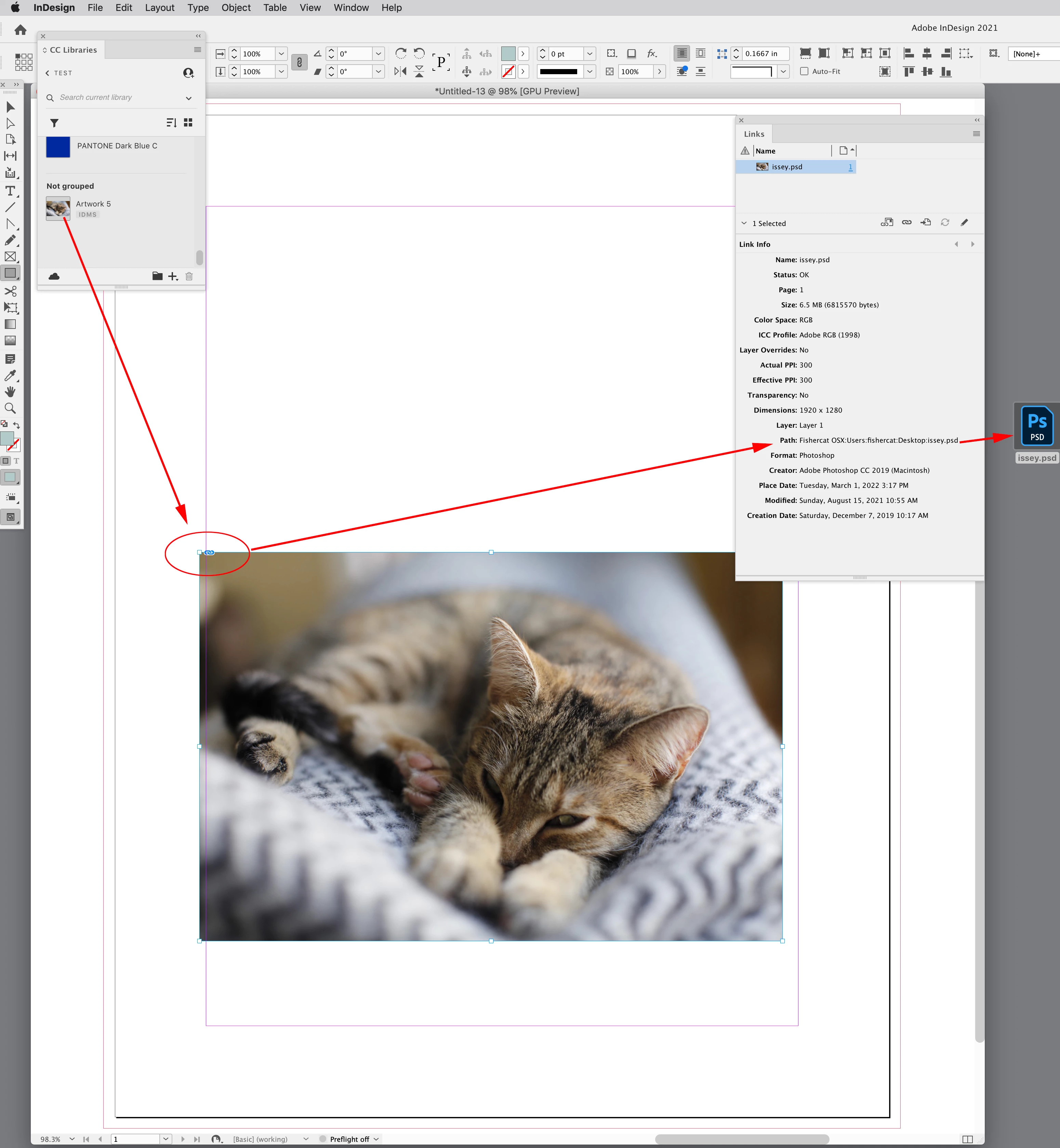
Task: Enable the Auto-Fit checkbox
Action: (804, 71)
